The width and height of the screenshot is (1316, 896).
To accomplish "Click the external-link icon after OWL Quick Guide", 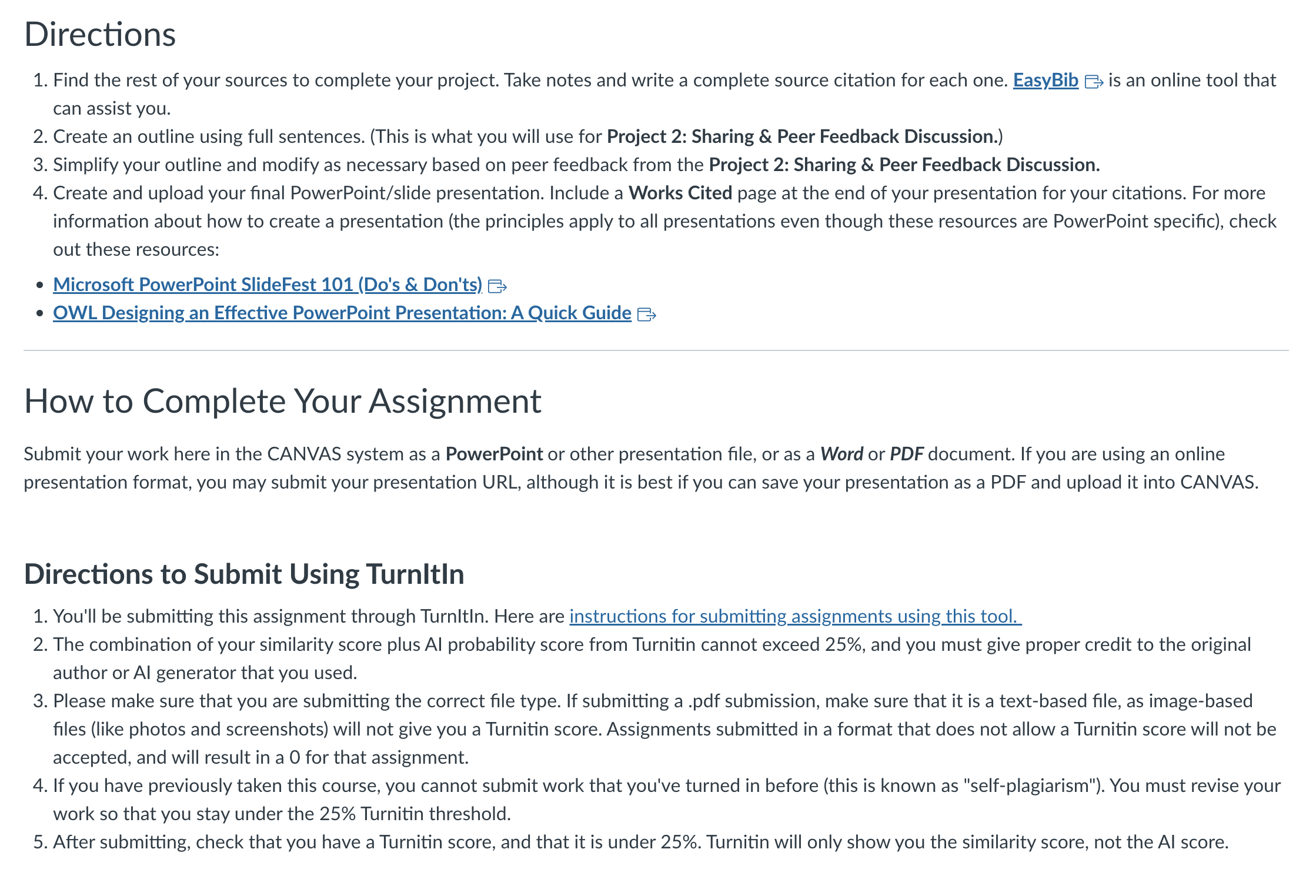I will 647,315.
